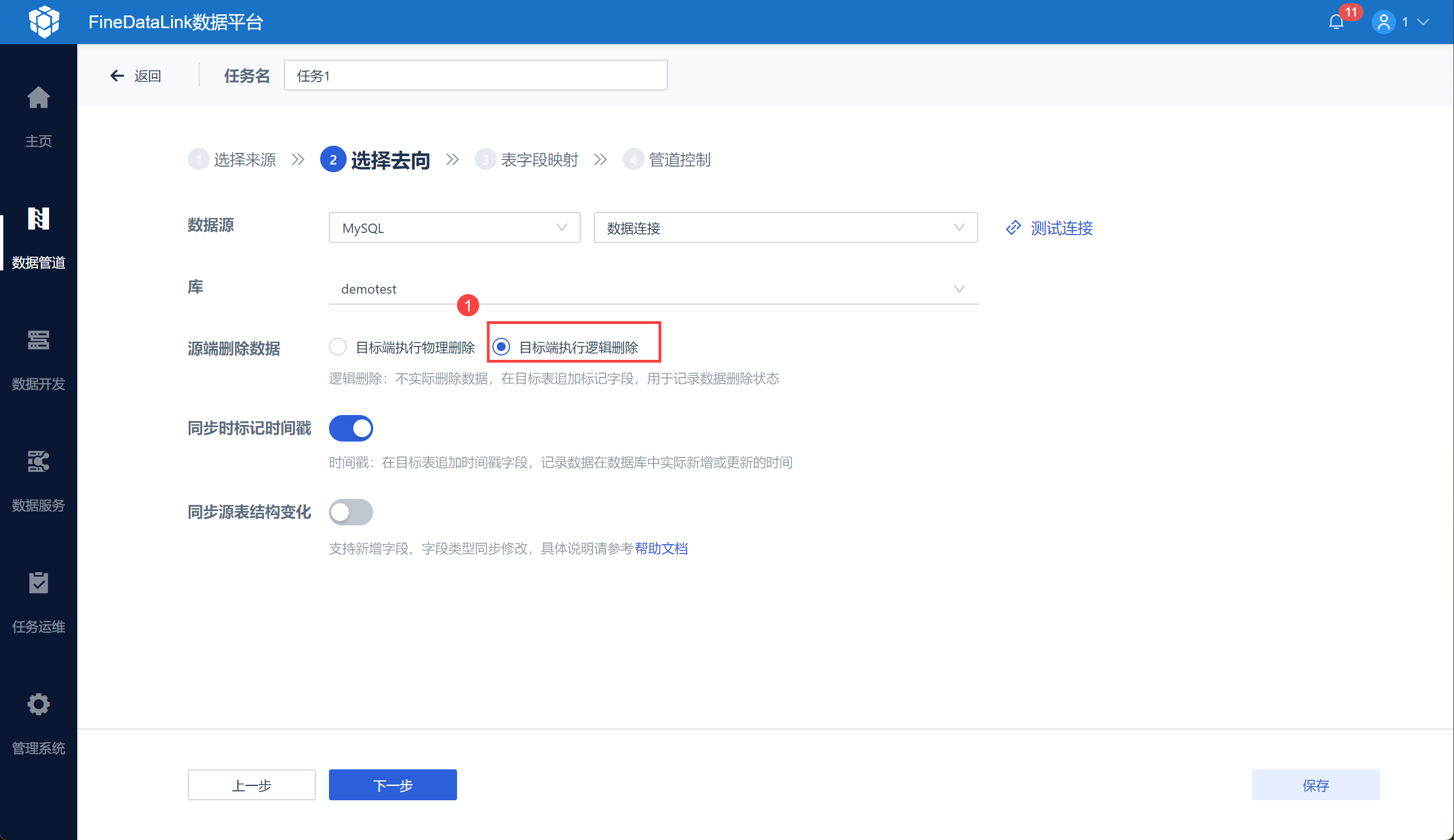Open the 数据服务 sidebar icon
Image resolution: width=1454 pixels, height=840 pixels.
click(x=38, y=461)
